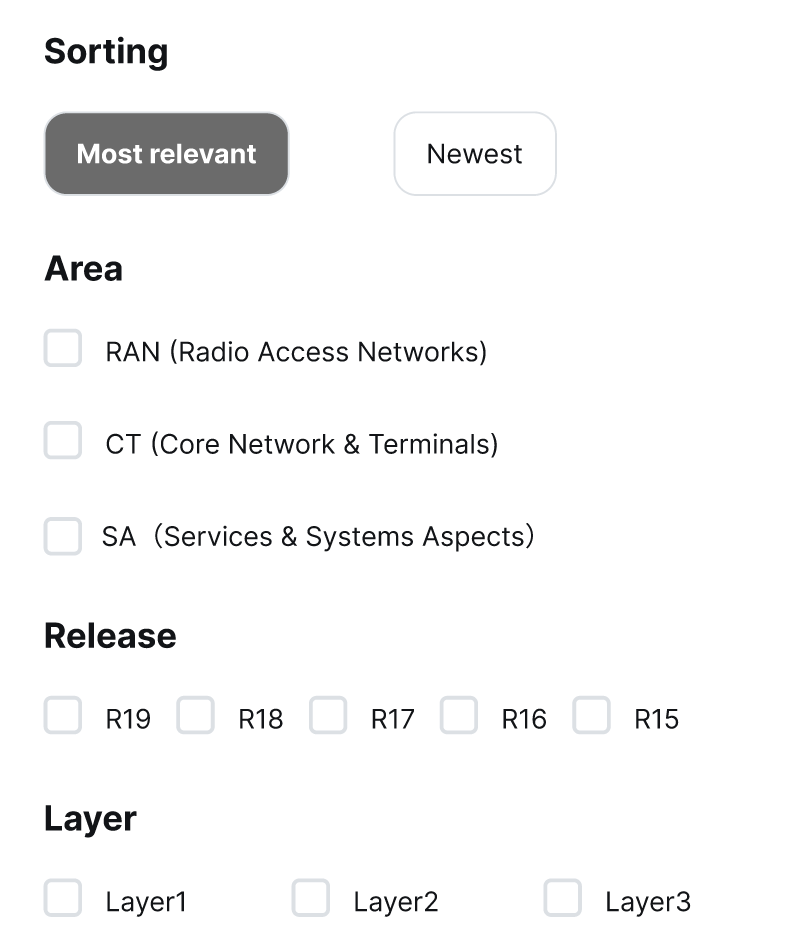This screenshot has height=944, width=808.
Task: Toggle the Layer3 checkbox box
Action: pos(563,899)
